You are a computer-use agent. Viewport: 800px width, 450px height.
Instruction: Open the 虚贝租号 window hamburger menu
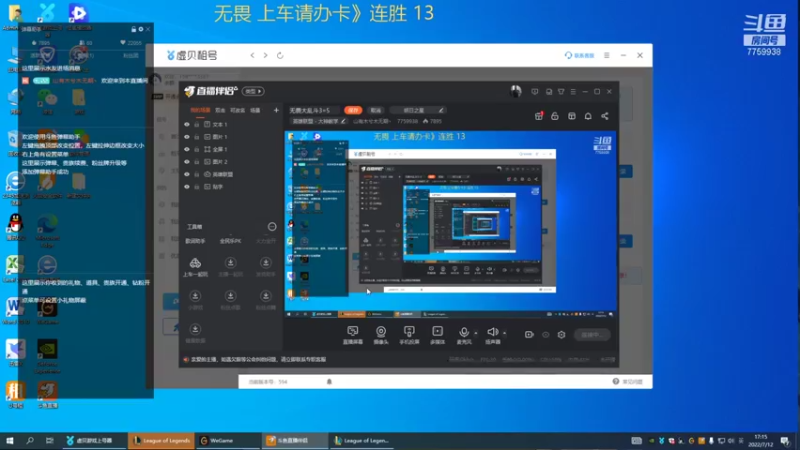point(607,55)
